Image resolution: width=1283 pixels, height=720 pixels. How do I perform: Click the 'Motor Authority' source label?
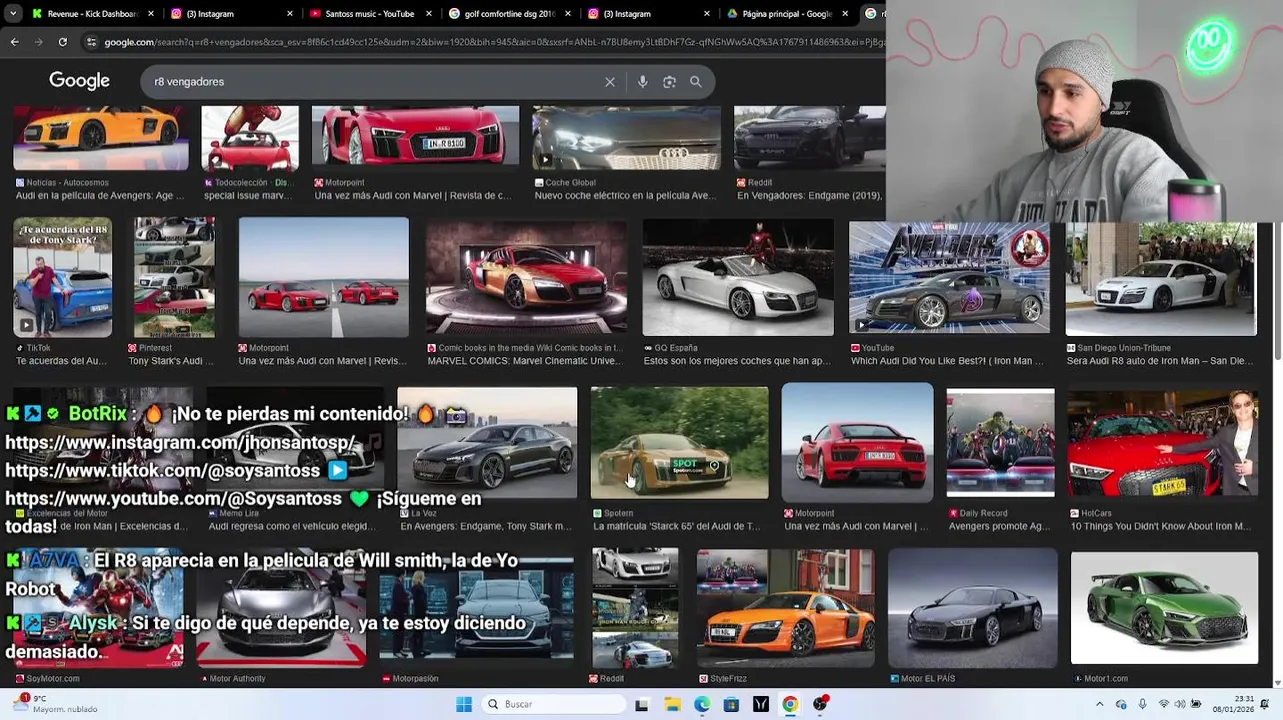point(237,678)
